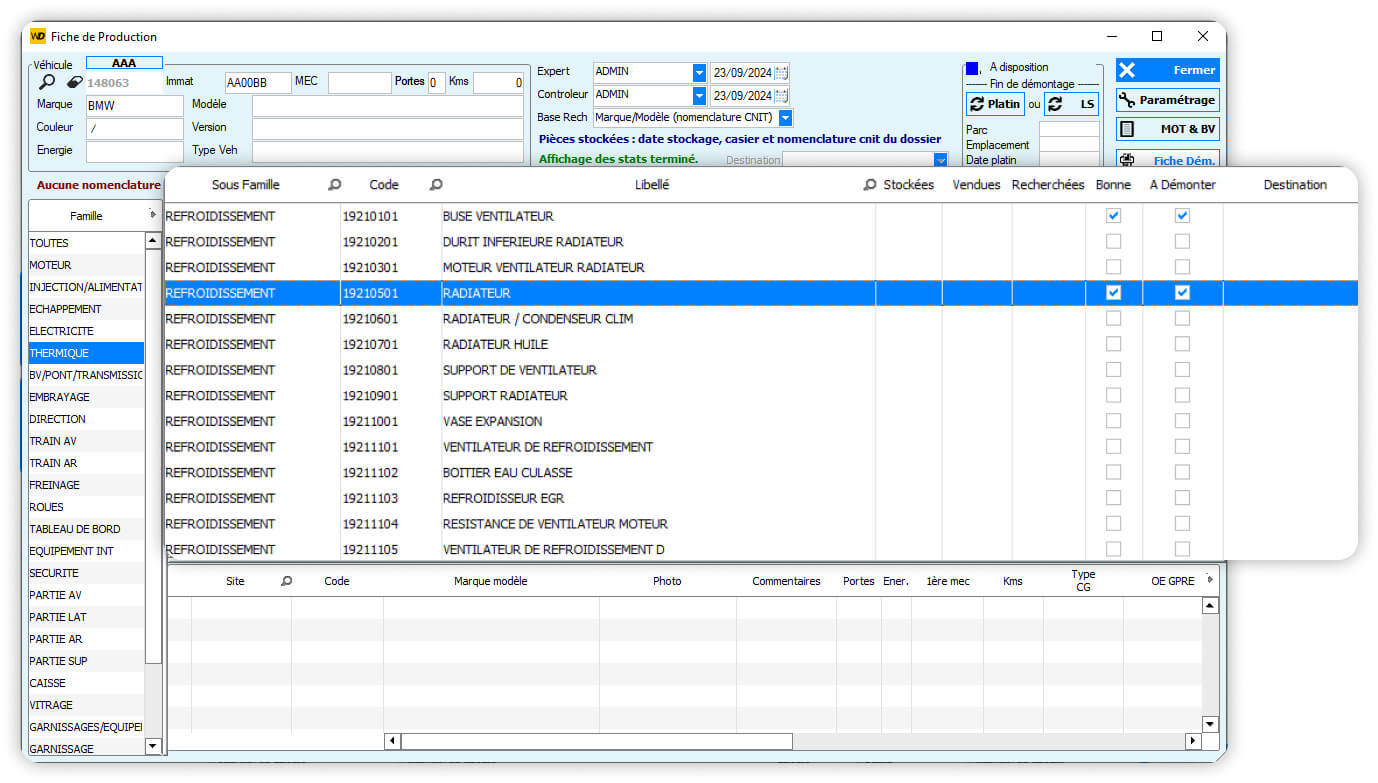This screenshot has width=1378, height=783.
Task: Select MOTEUR in the Famille list
Action: click(x=87, y=265)
